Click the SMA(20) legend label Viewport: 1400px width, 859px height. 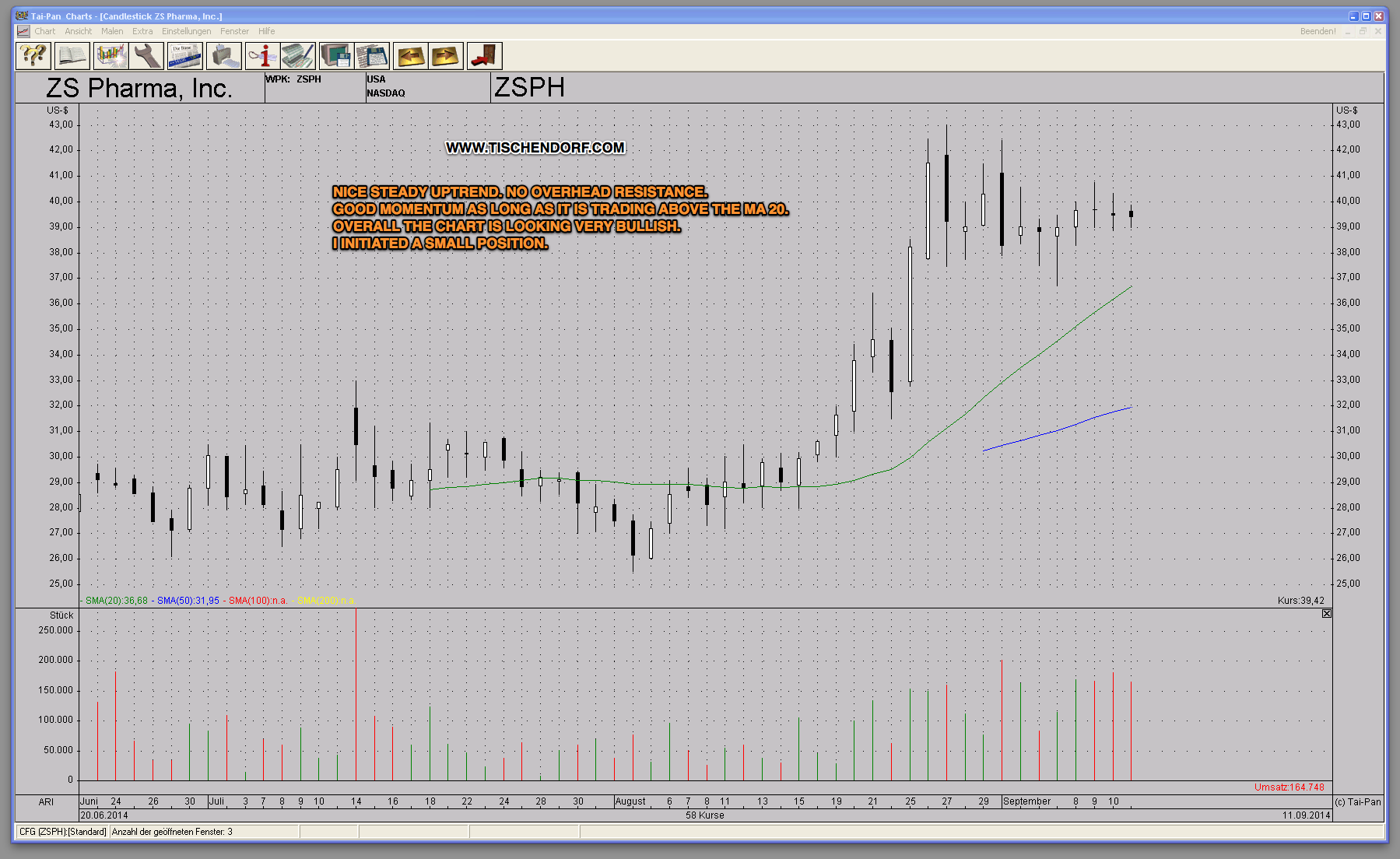pyautogui.click(x=116, y=601)
